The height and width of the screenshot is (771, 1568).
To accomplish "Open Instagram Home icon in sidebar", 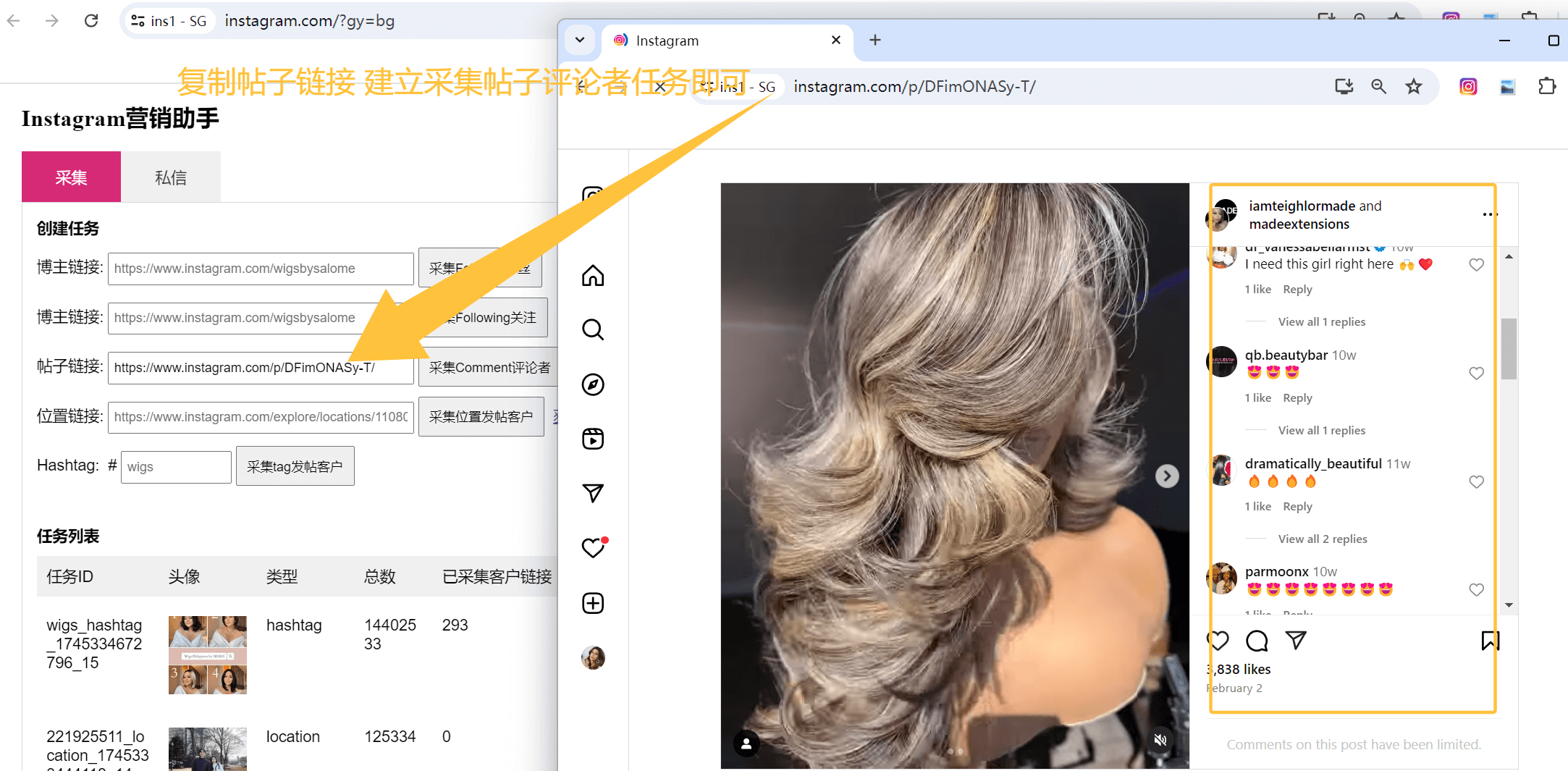I will click(593, 276).
